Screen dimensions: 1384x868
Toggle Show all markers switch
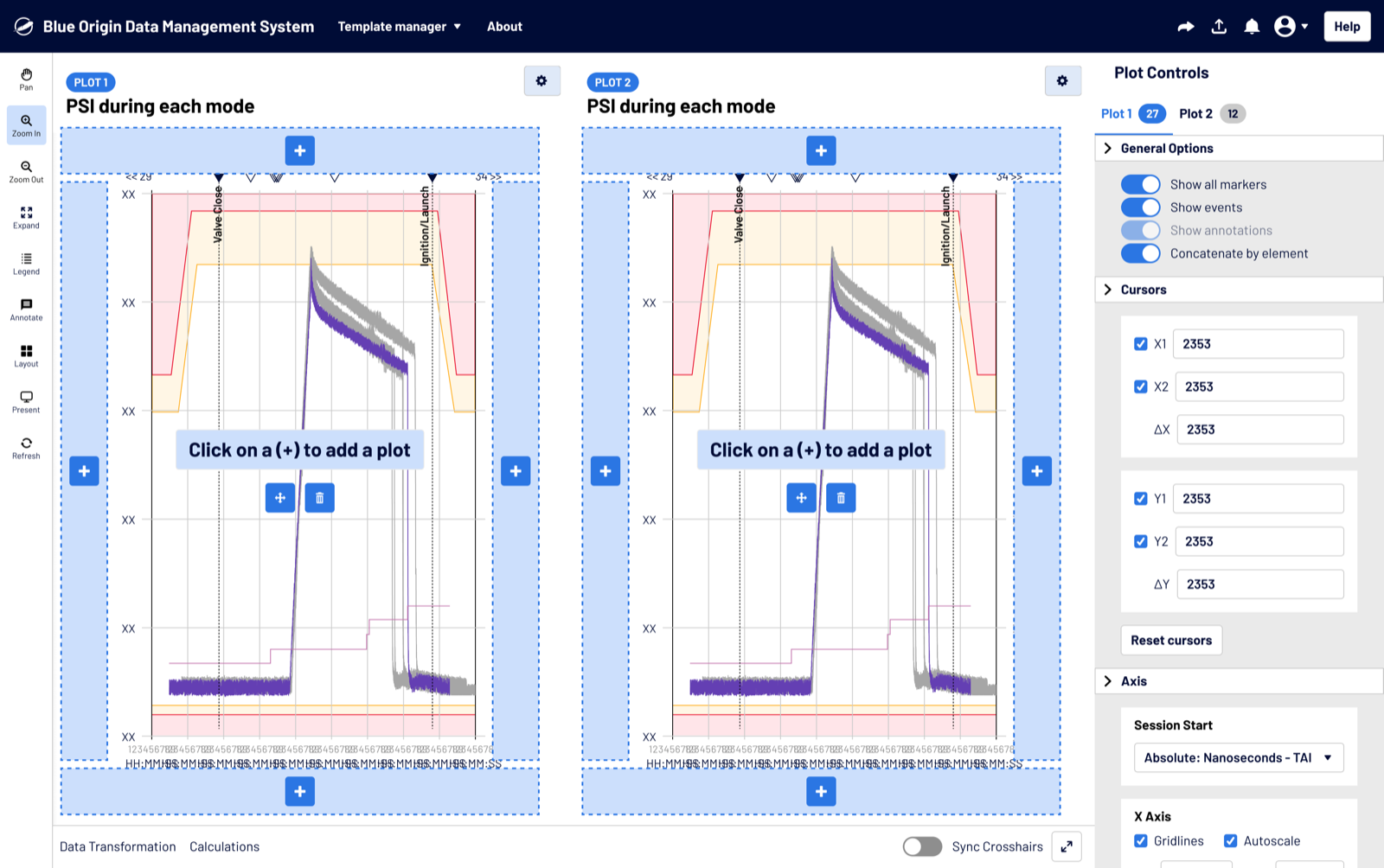click(1140, 184)
